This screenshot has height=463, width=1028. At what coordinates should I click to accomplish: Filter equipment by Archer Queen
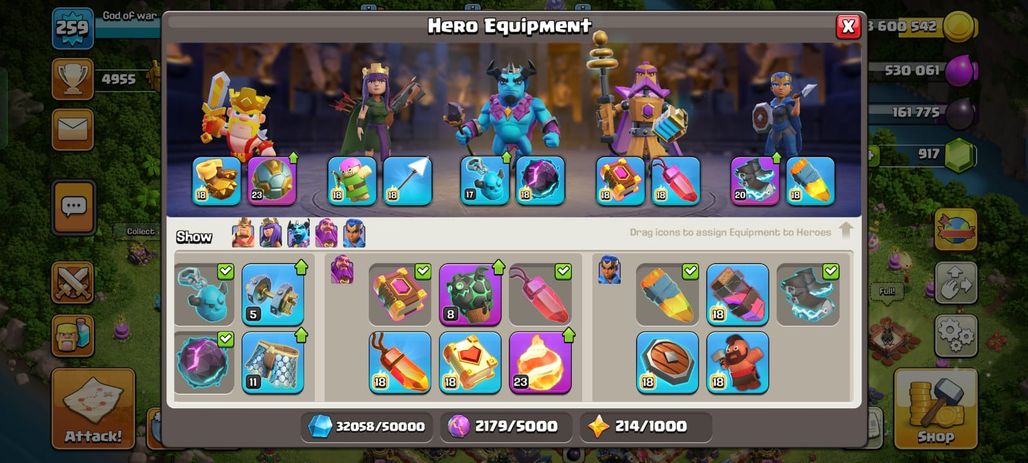(x=271, y=233)
